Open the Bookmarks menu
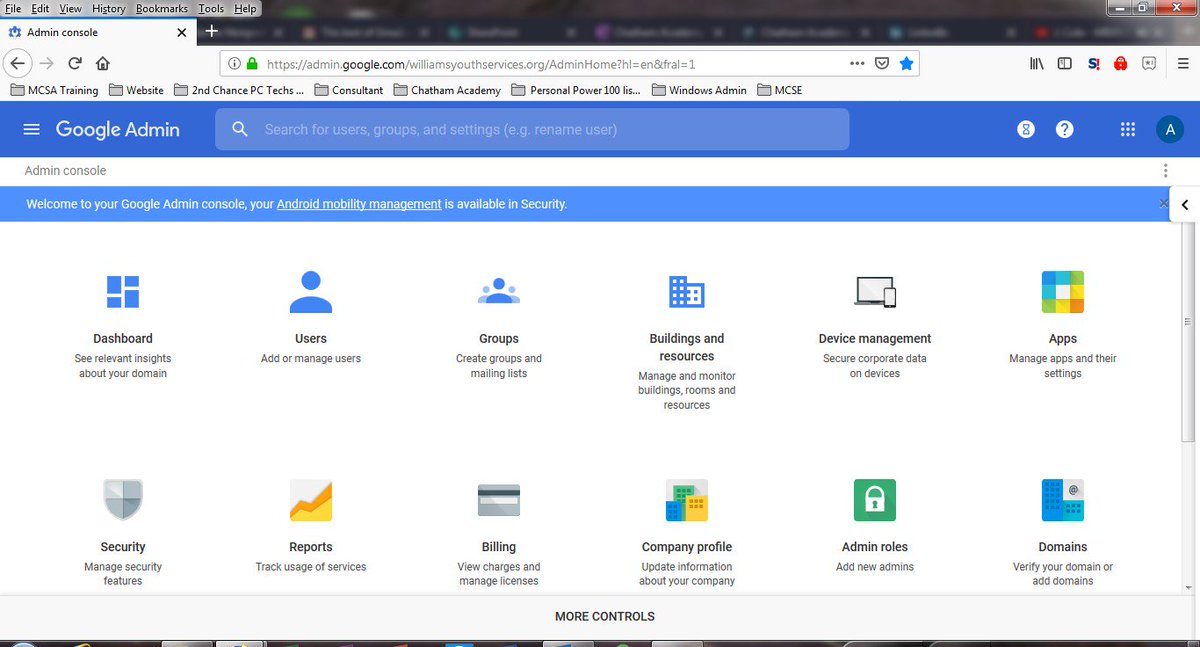1200x647 pixels. click(162, 8)
